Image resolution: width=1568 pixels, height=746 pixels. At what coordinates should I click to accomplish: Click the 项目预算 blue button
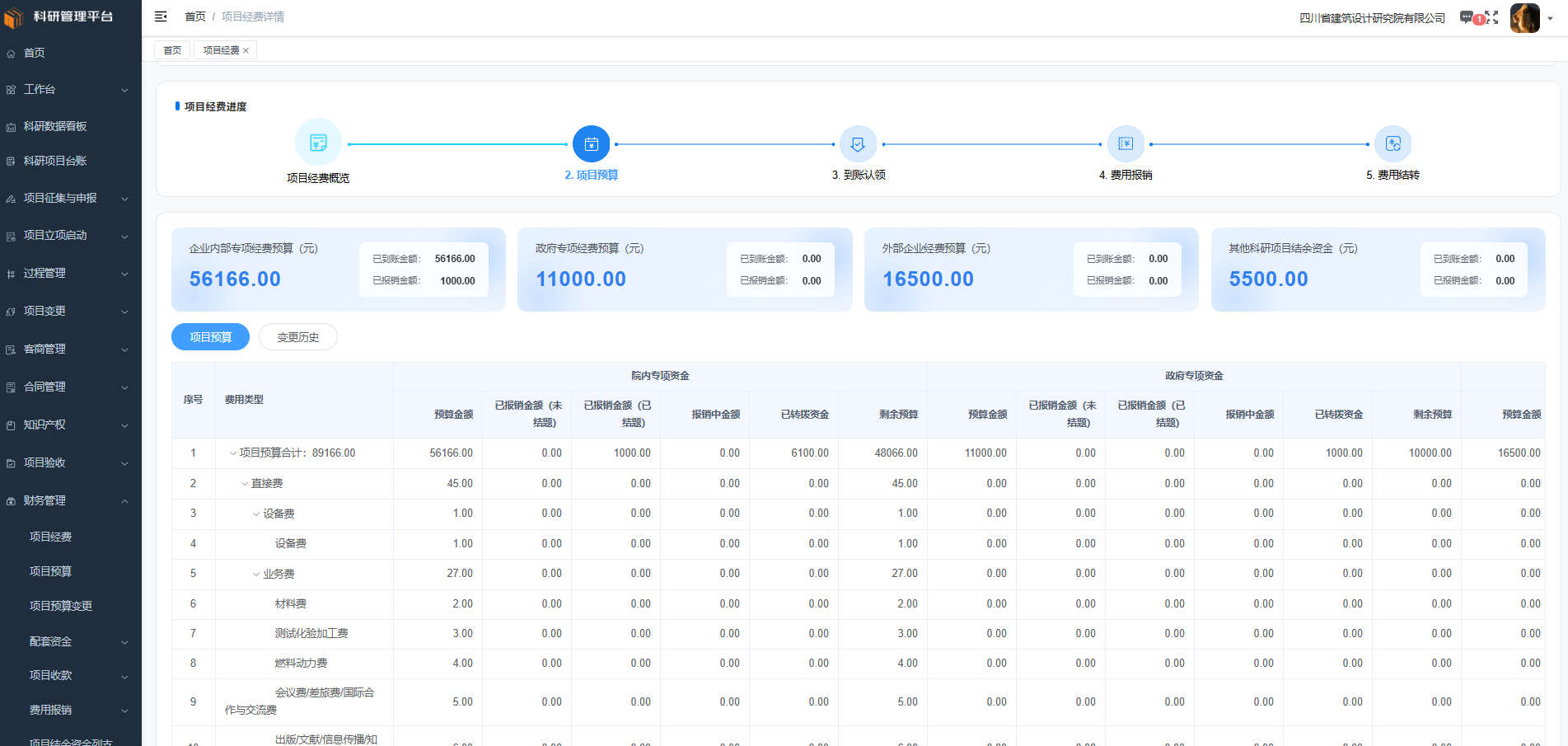click(210, 337)
